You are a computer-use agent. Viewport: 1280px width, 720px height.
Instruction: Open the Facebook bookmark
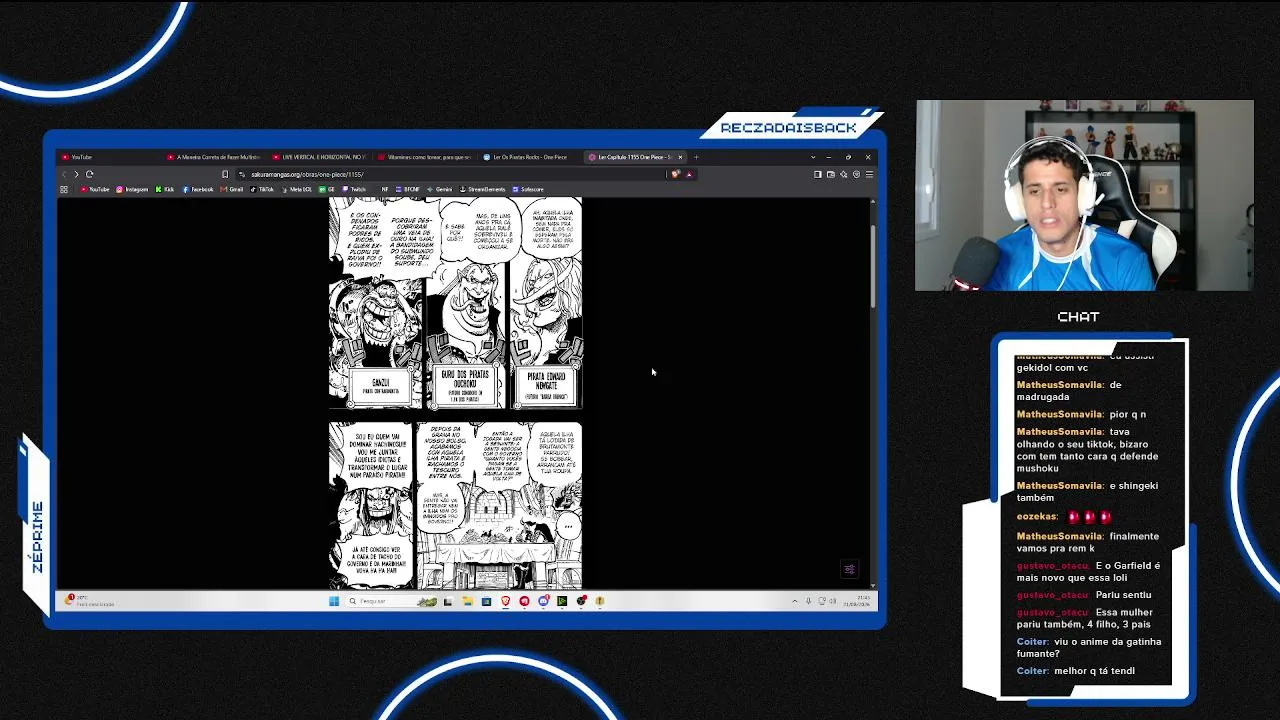[x=198, y=189]
